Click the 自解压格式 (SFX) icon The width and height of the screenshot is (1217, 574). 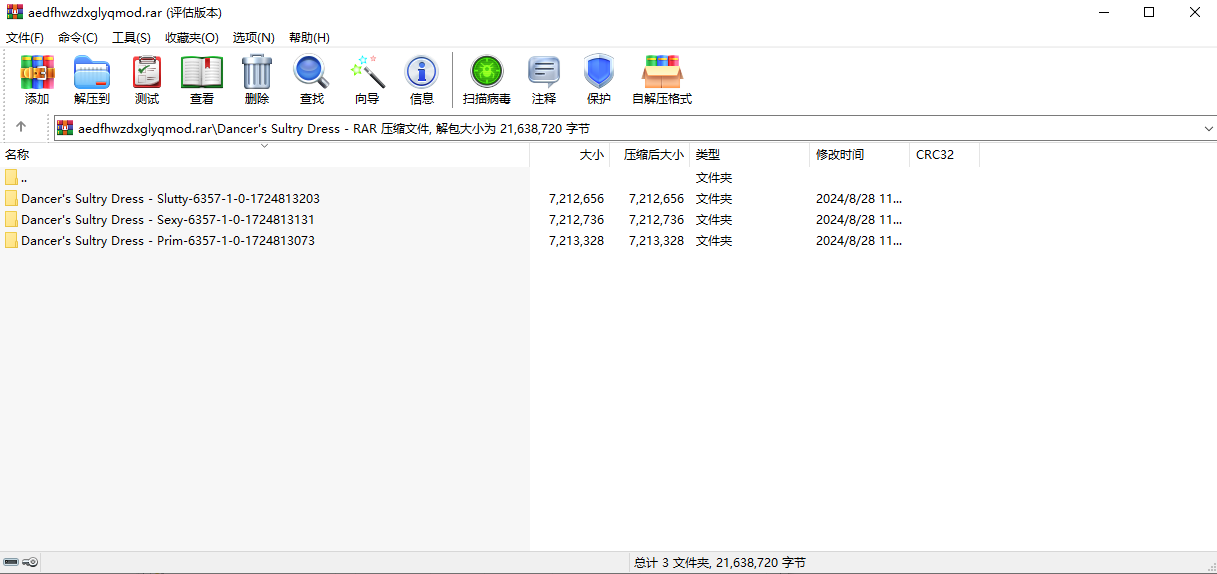click(x=662, y=72)
